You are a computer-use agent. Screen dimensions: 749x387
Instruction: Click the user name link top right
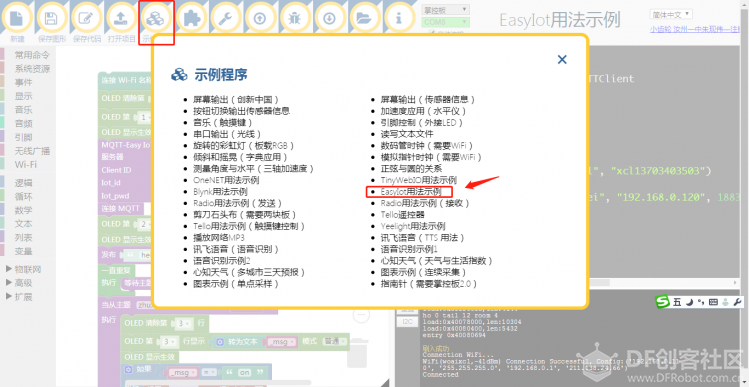coord(695,29)
